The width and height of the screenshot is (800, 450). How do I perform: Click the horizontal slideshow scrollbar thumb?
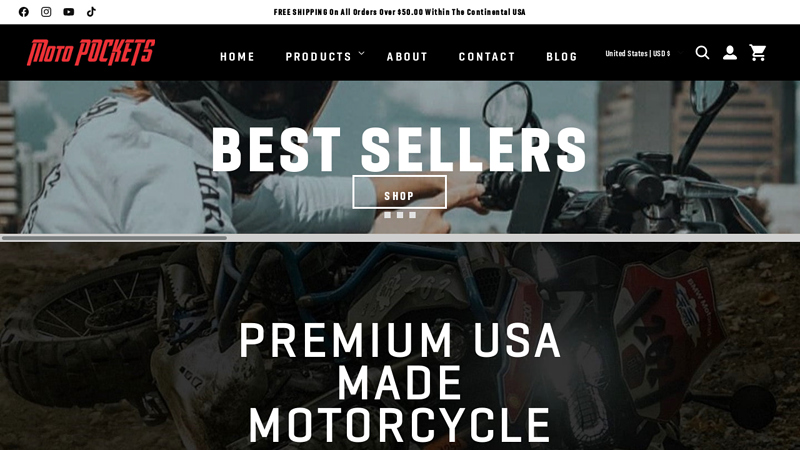click(114, 238)
